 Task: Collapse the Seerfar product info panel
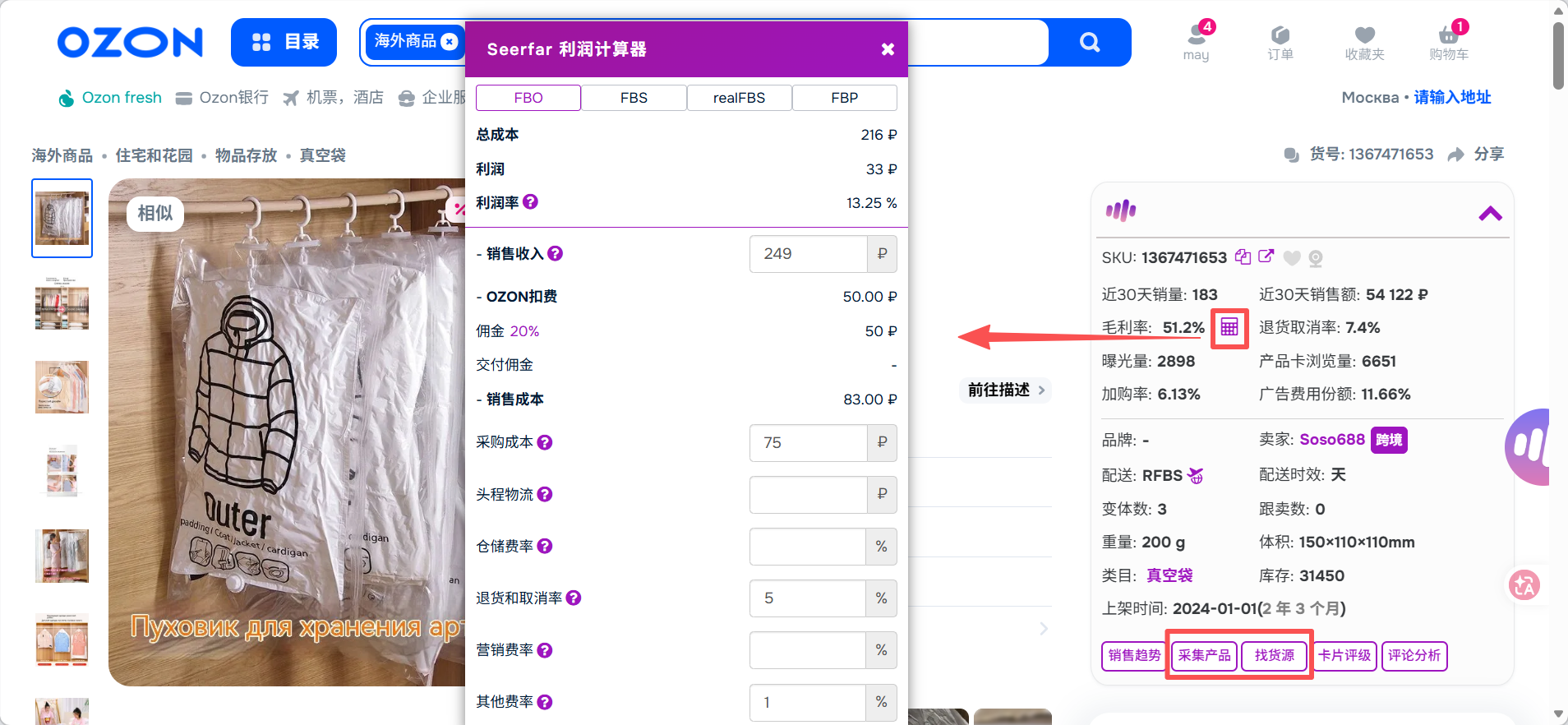point(1490,214)
